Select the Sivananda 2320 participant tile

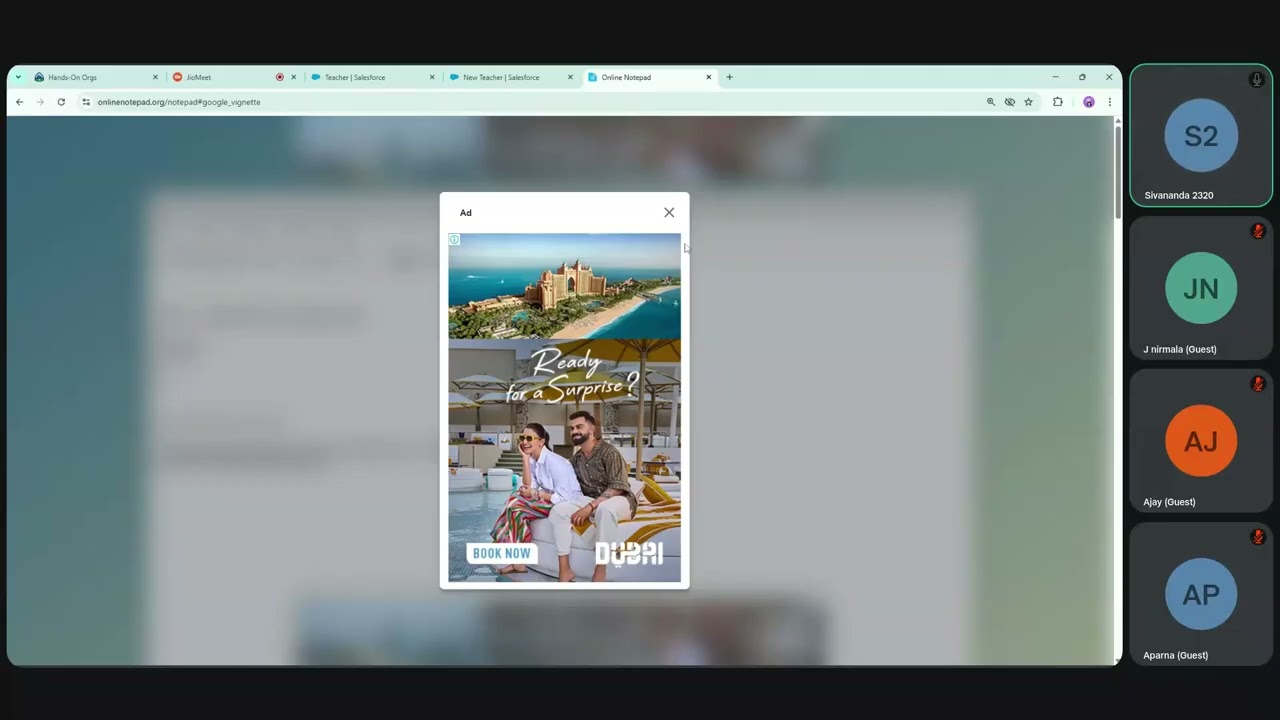pyautogui.click(x=1201, y=135)
